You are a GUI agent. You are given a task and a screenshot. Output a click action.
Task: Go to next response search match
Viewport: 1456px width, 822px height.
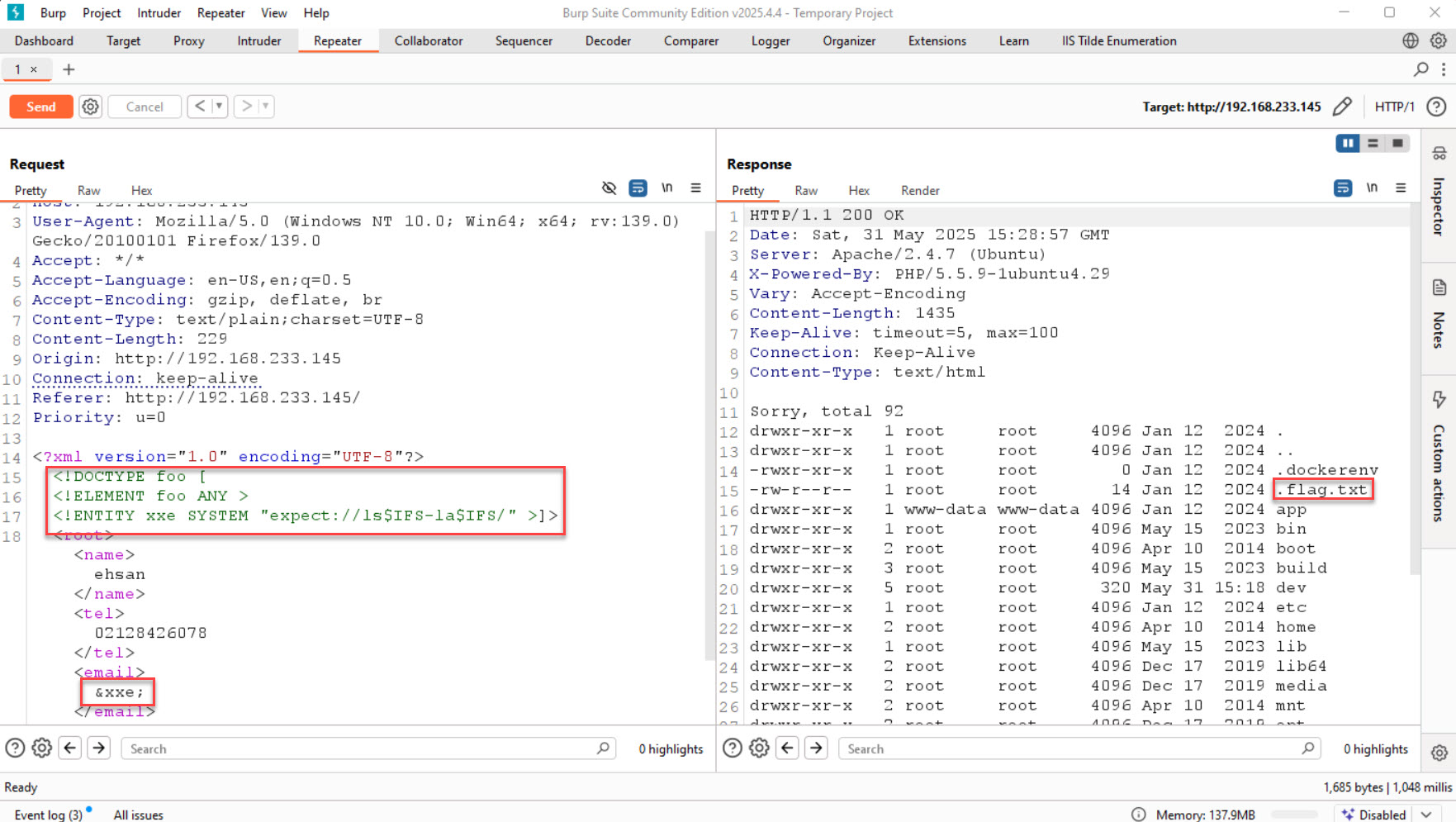click(x=817, y=748)
